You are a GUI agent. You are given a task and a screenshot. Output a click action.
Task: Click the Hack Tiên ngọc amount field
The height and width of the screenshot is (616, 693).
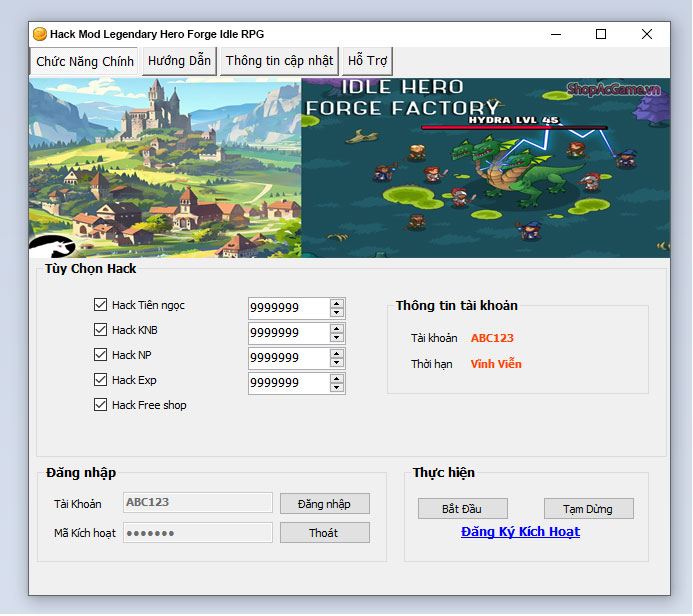click(289, 308)
